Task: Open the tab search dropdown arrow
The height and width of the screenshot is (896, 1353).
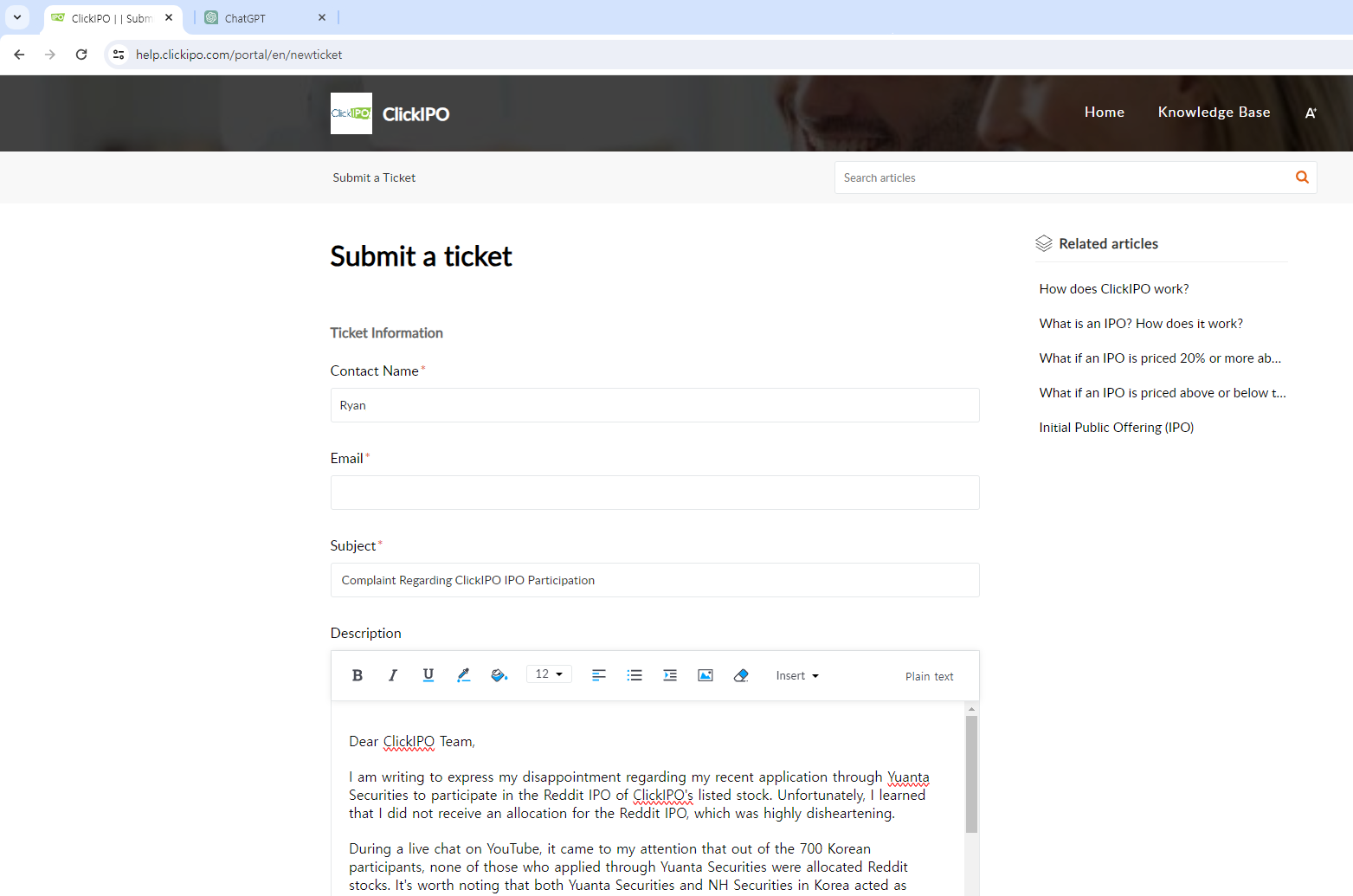Action: coord(16,17)
